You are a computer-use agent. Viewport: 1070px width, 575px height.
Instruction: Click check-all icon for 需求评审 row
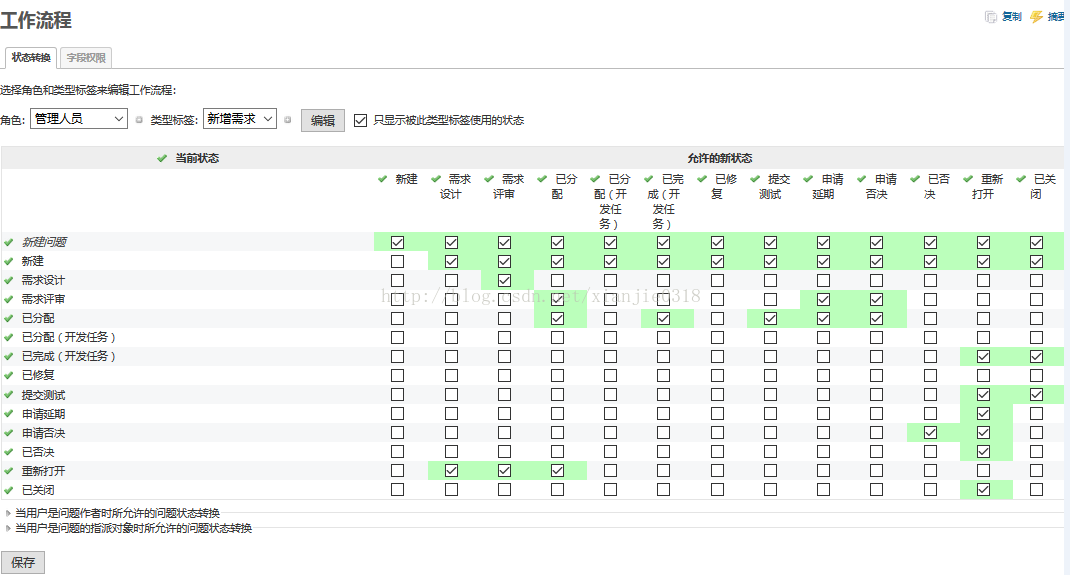click(x=9, y=299)
